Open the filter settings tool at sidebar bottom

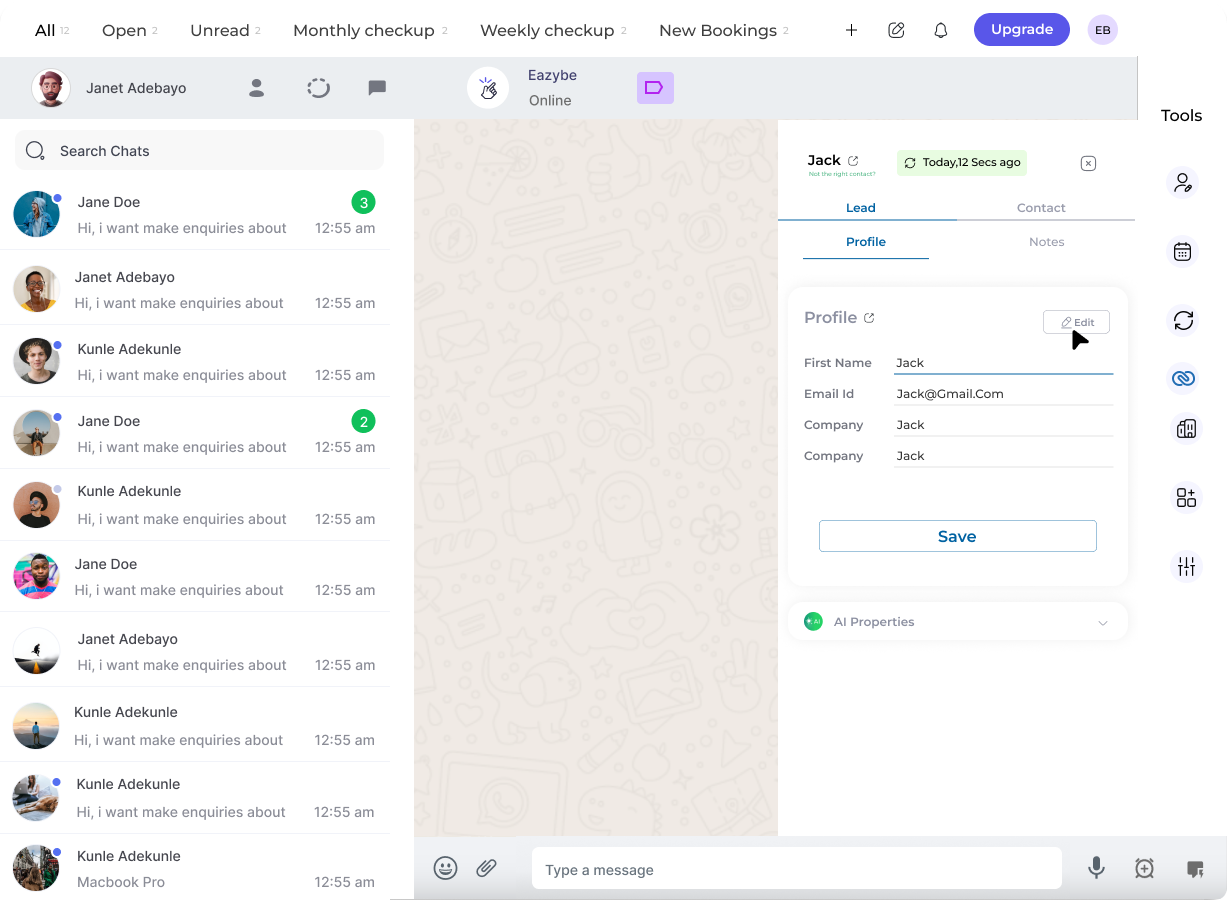pos(1185,565)
